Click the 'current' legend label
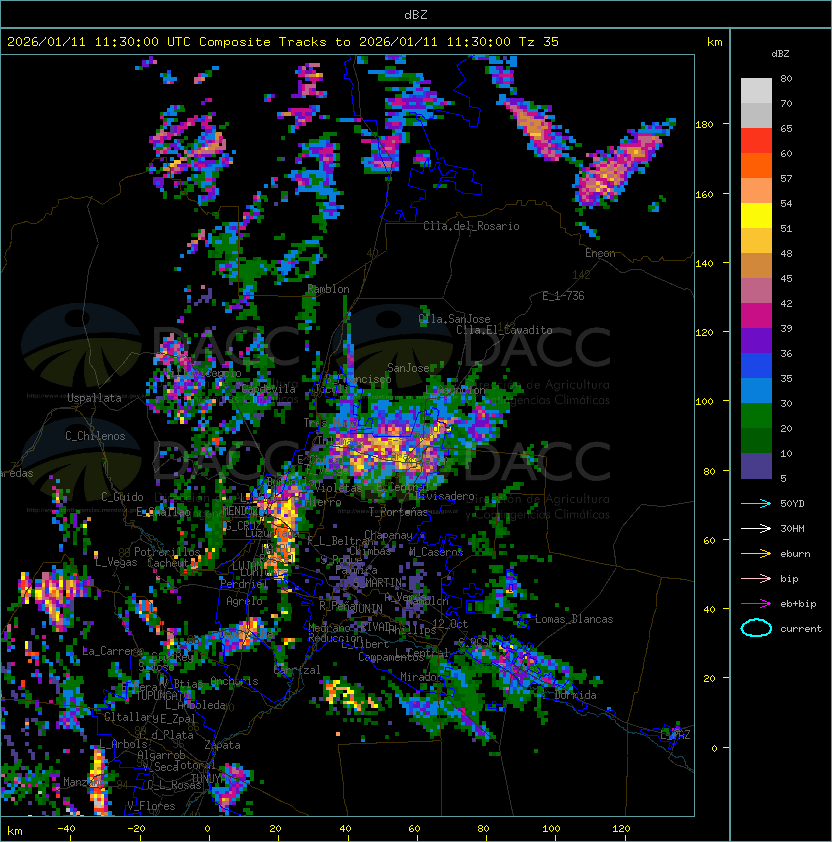Viewport: 832px width, 842px height. [x=801, y=628]
